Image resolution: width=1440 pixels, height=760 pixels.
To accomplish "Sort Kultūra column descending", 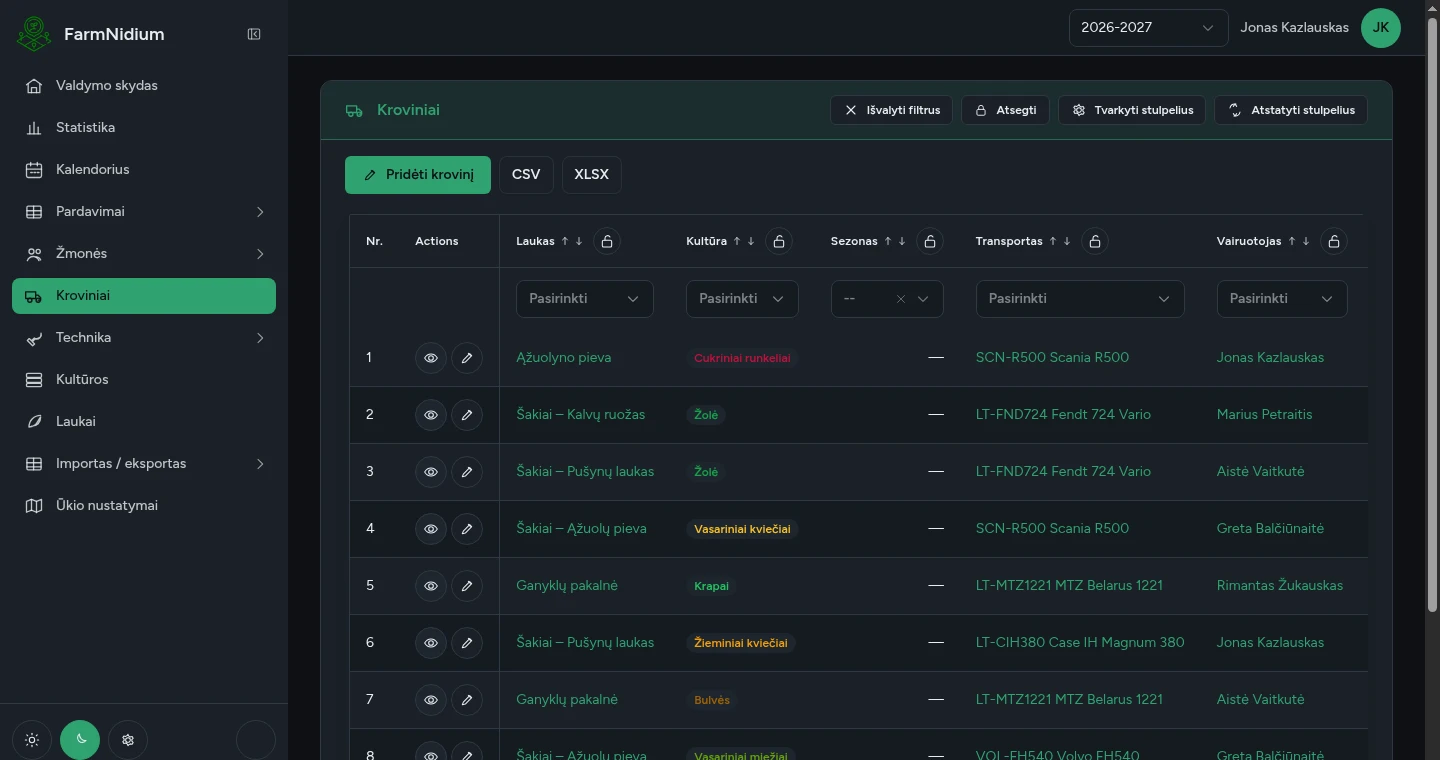I will (751, 241).
